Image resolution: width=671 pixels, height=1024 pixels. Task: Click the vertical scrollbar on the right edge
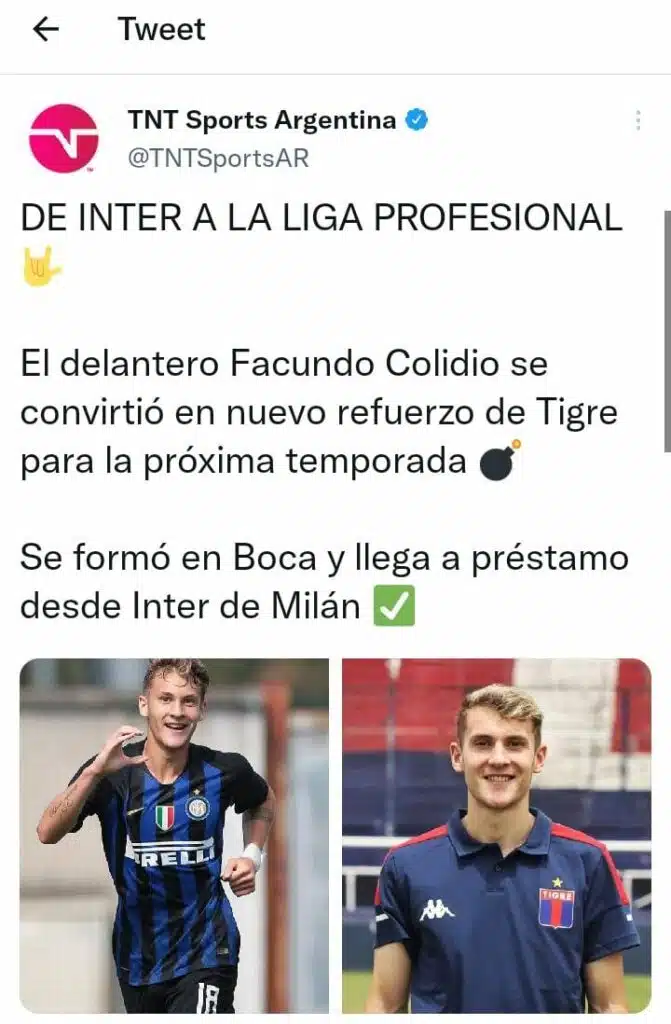667,330
